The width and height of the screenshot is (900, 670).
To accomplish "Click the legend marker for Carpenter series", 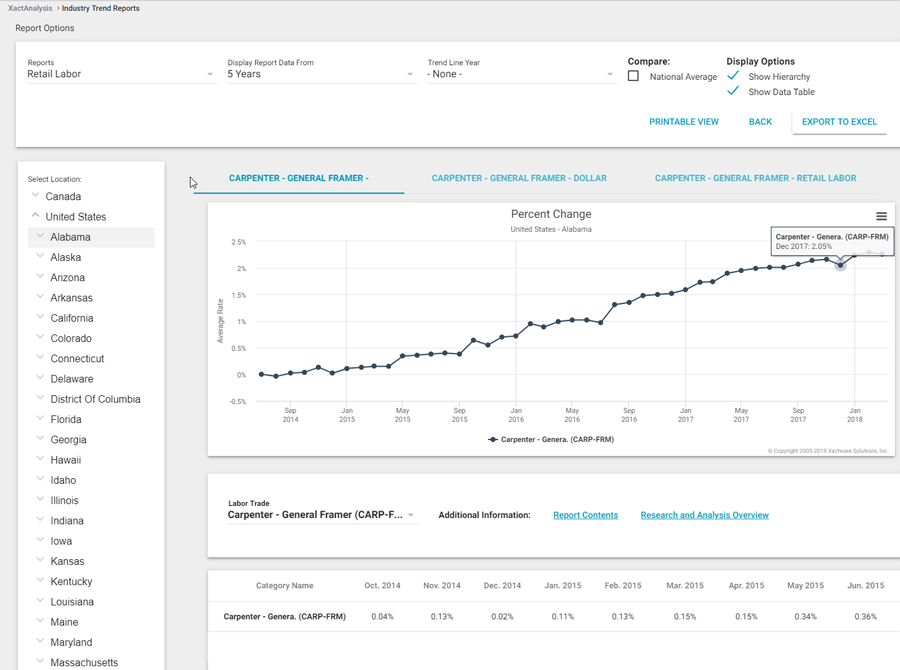I will (493, 439).
